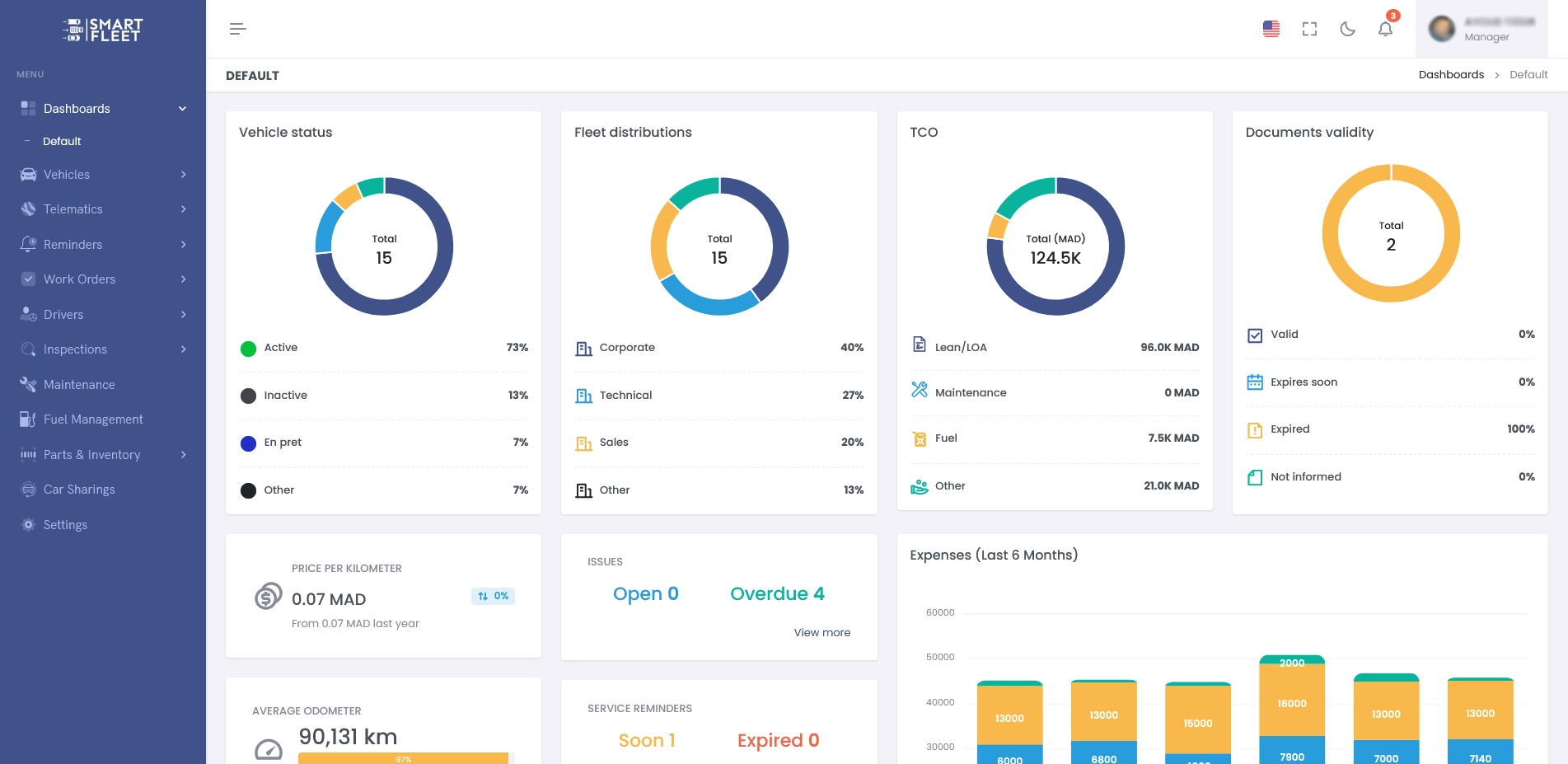Click the Settings gear icon in sidebar
1568x764 pixels.
[28, 525]
